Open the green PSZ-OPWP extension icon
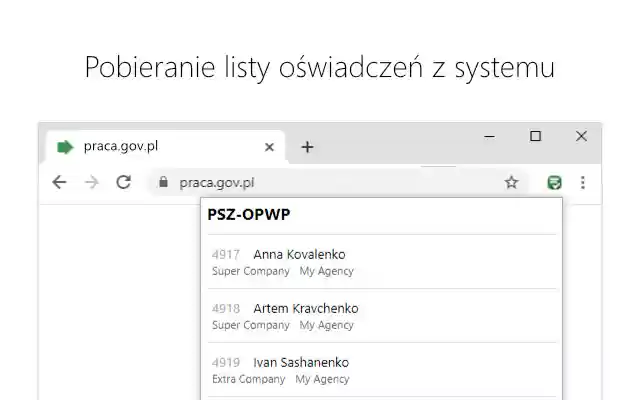 (554, 182)
